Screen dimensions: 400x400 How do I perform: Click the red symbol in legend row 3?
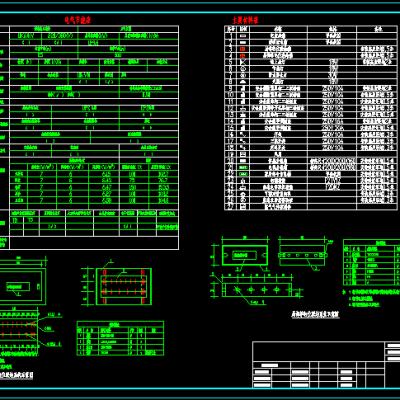coord(243,49)
